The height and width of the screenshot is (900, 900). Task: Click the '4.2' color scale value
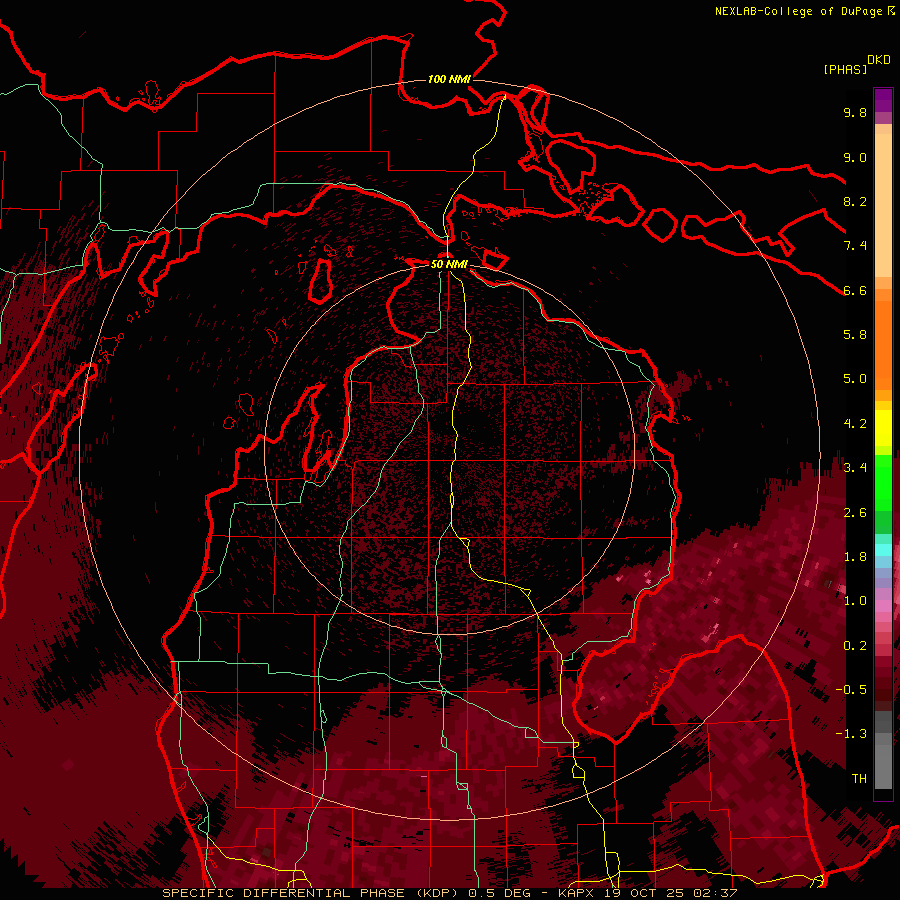(855, 424)
